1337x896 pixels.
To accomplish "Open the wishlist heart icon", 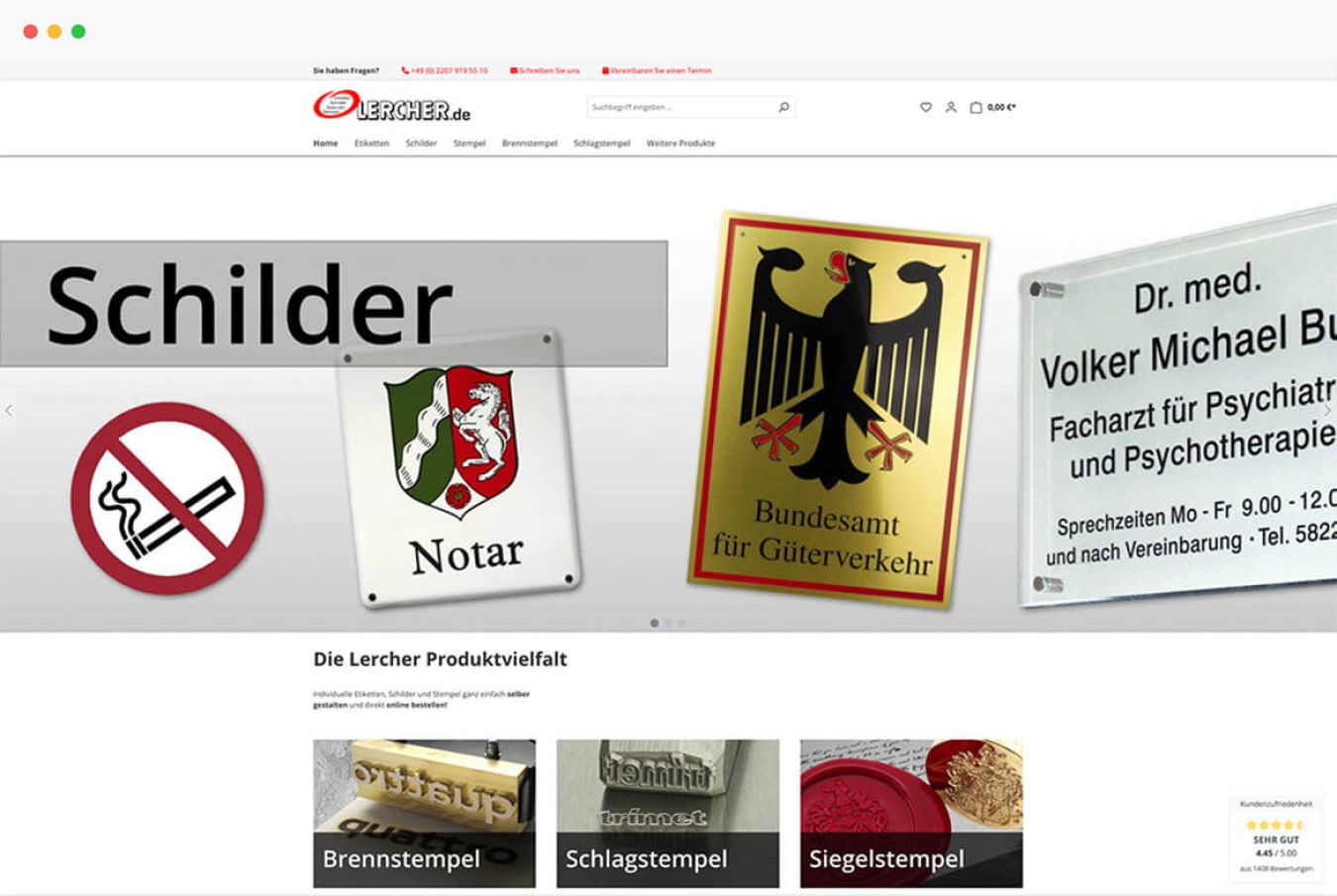I will 926,107.
